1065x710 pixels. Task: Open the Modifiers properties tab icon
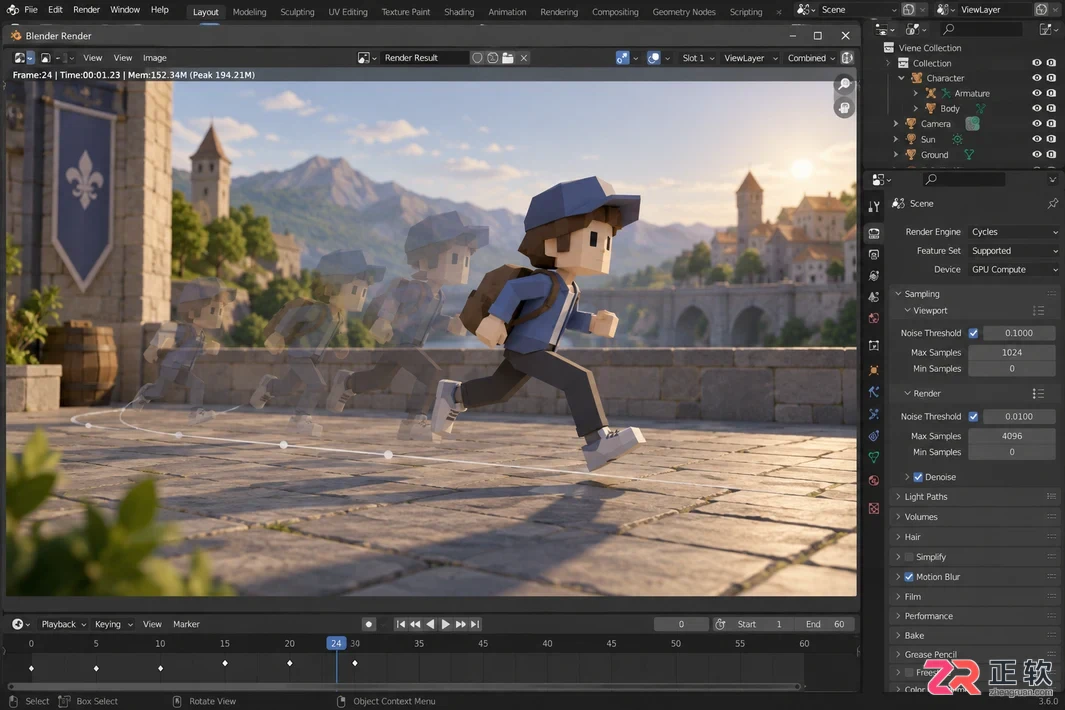874,391
